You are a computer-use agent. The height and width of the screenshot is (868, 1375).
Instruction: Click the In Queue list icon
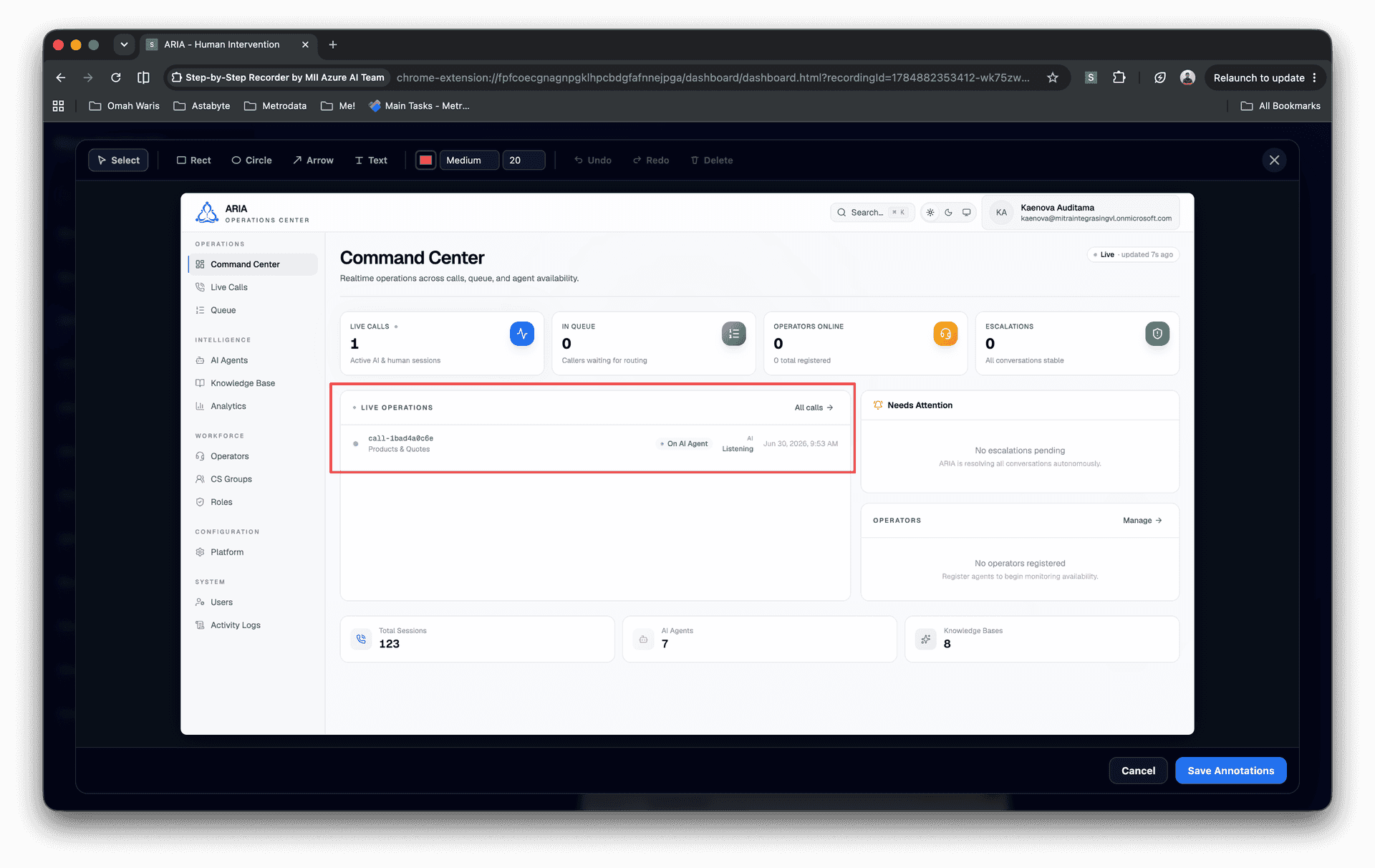(x=733, y=334)
